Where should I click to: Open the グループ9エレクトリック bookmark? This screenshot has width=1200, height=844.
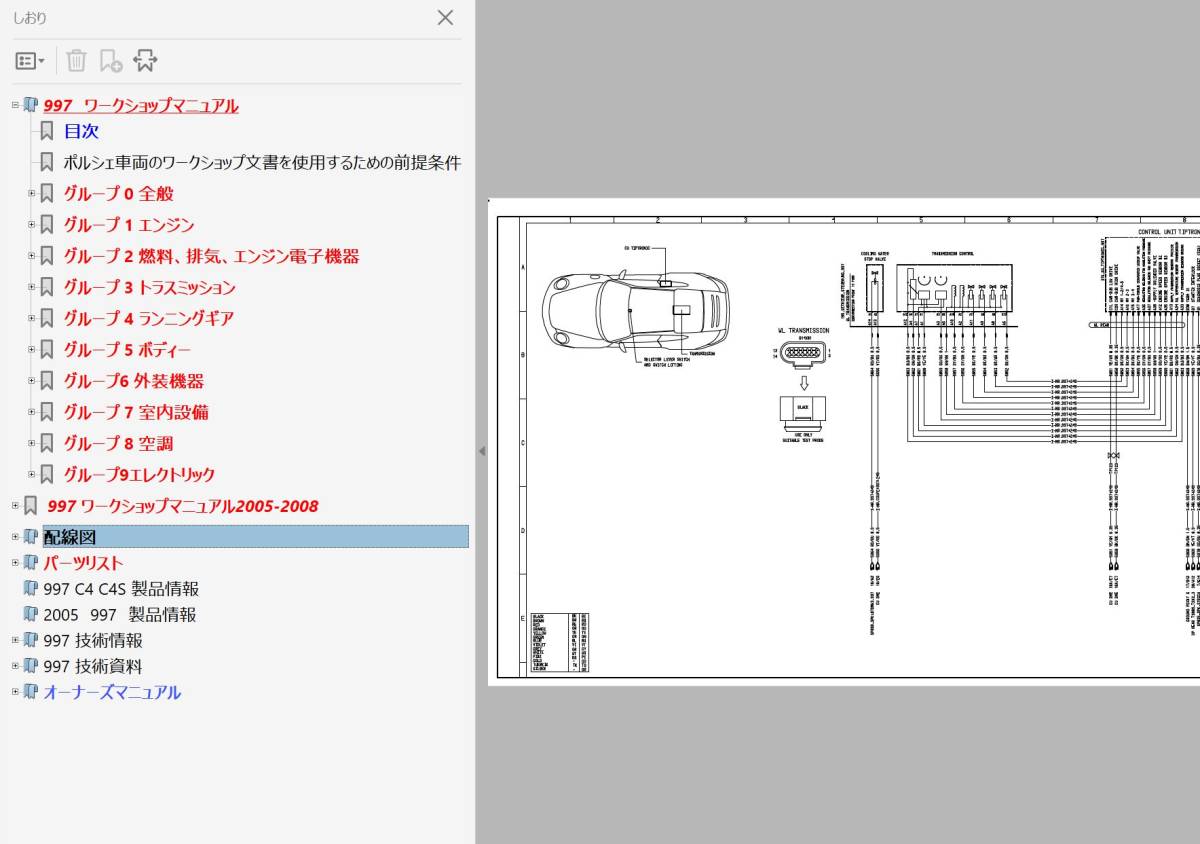(139, 474)
